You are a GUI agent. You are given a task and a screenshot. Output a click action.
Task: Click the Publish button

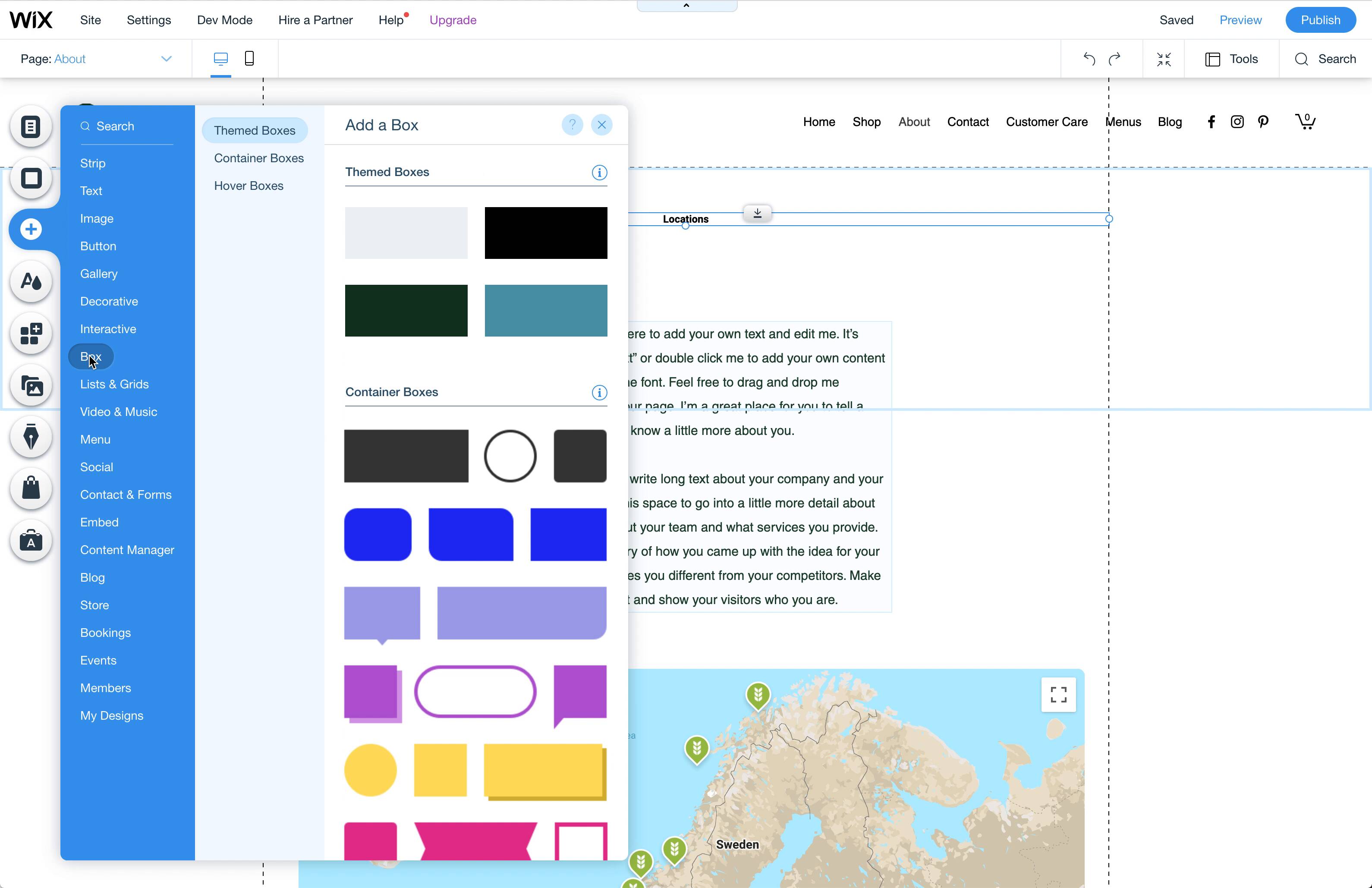[x=1319, y=20]
